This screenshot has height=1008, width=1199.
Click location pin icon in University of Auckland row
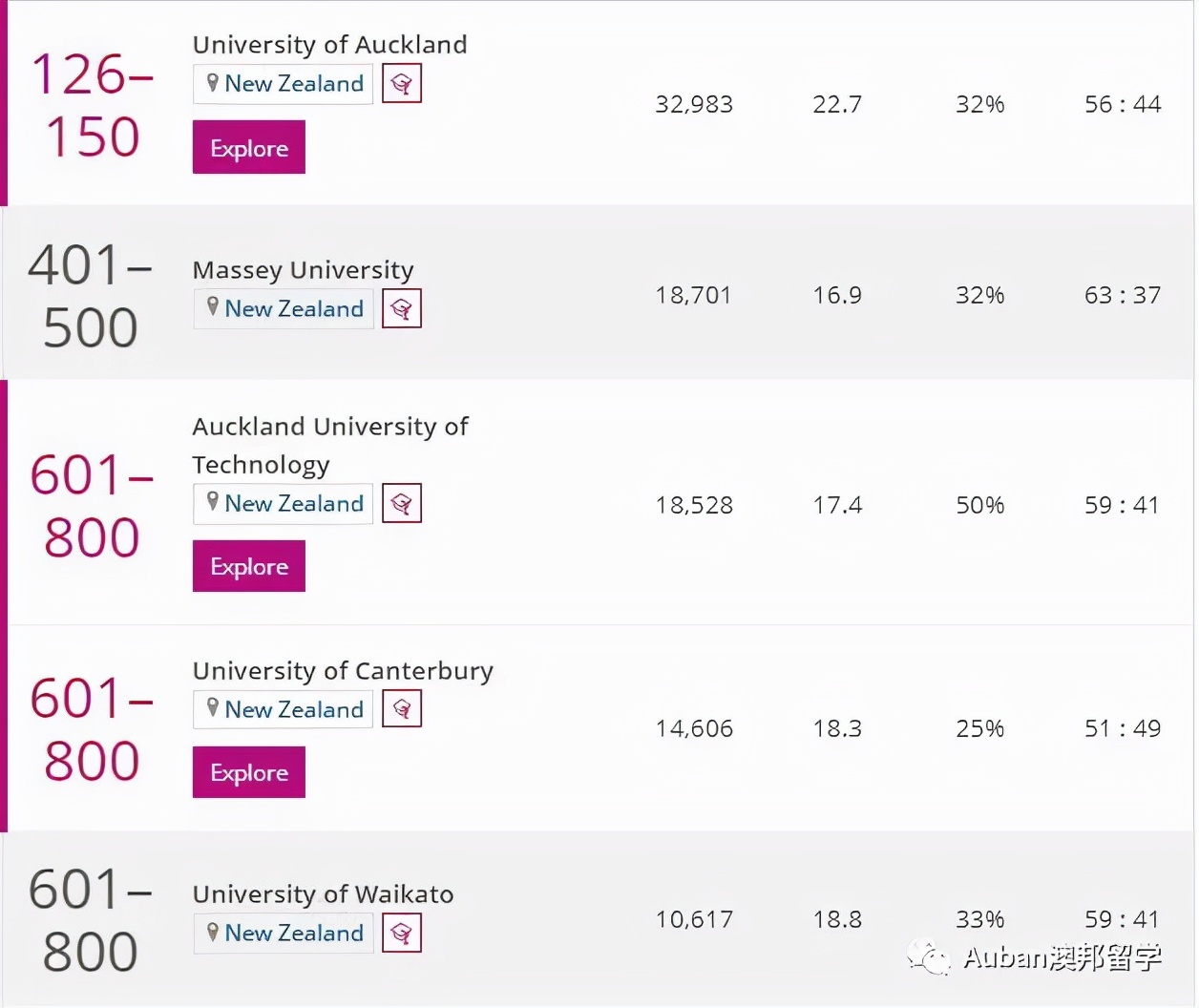click(213, 82)
